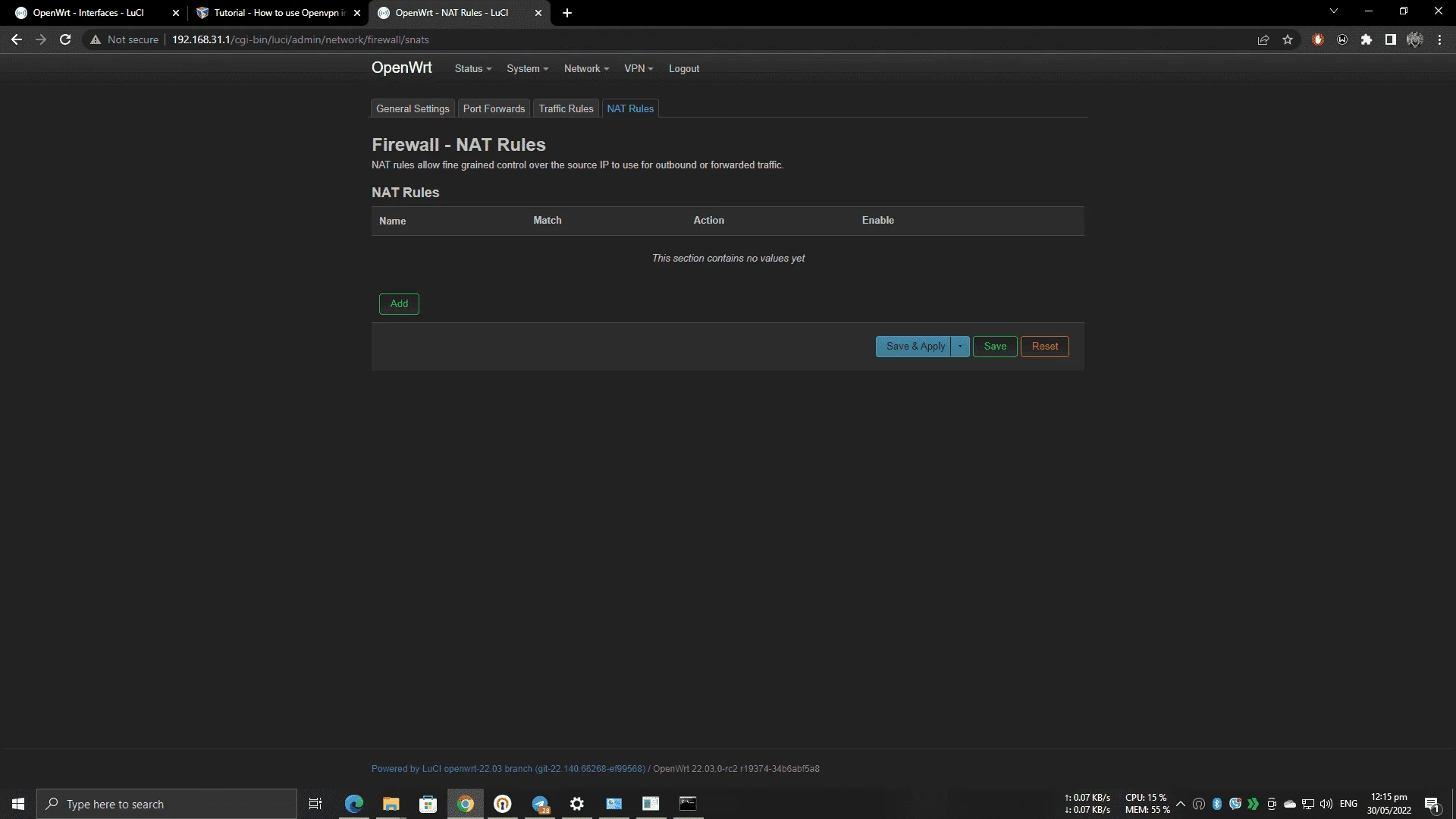Open Task View on taskbar
Viewport: 1456px width, 819px height.
(315, 804)
